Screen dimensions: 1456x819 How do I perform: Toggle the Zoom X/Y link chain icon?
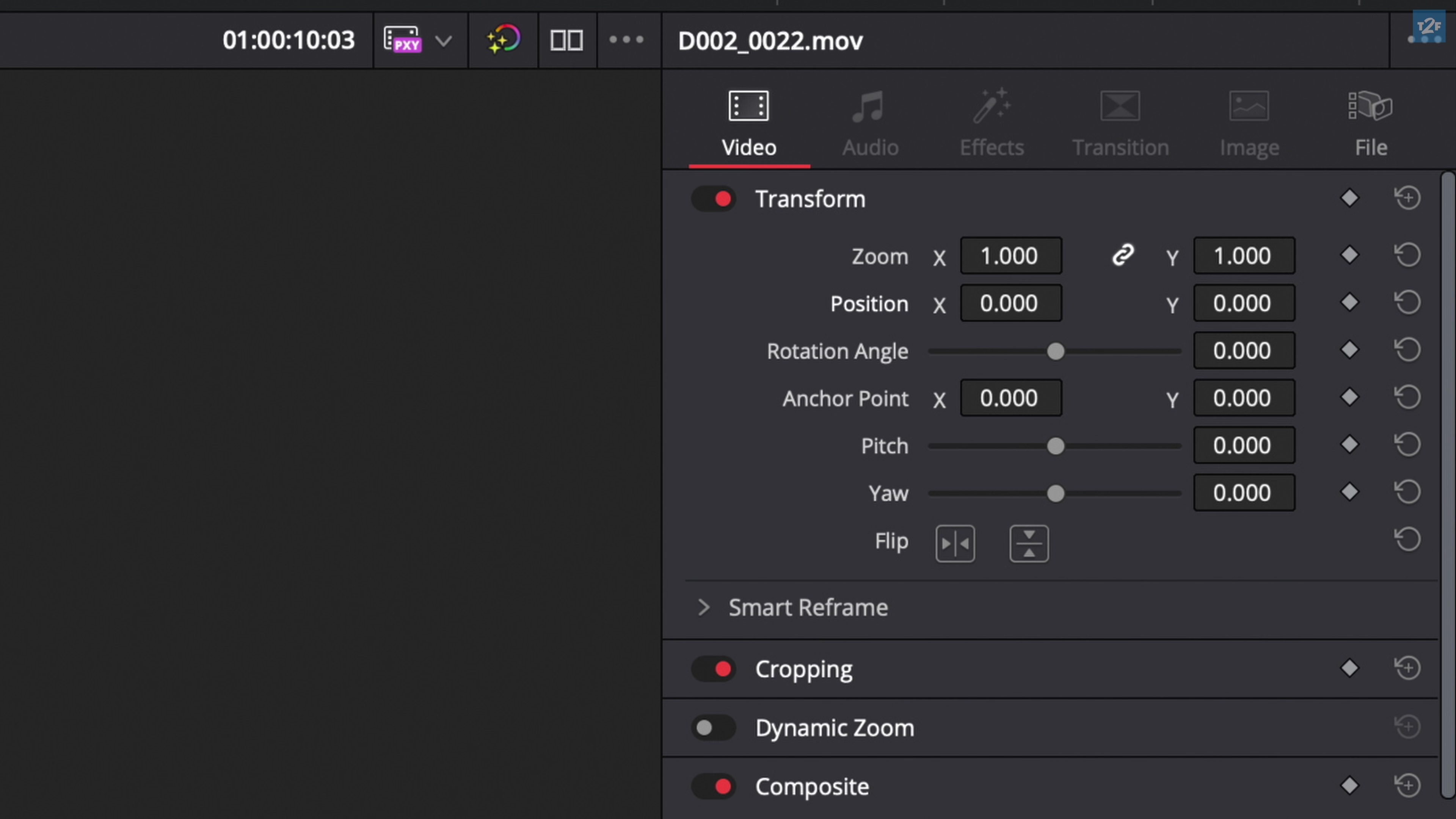pyautogui.click(x=1122, y=256)
